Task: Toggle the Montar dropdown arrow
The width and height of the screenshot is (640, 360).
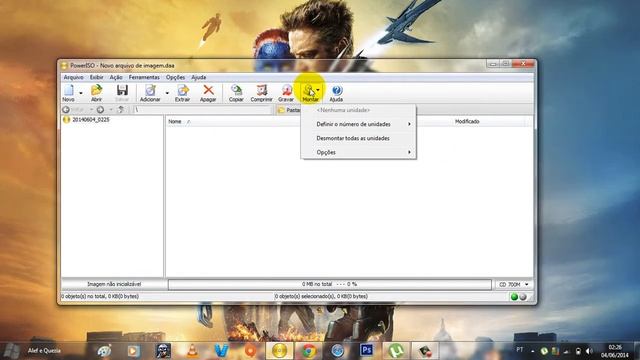Action: coord(318,91)
